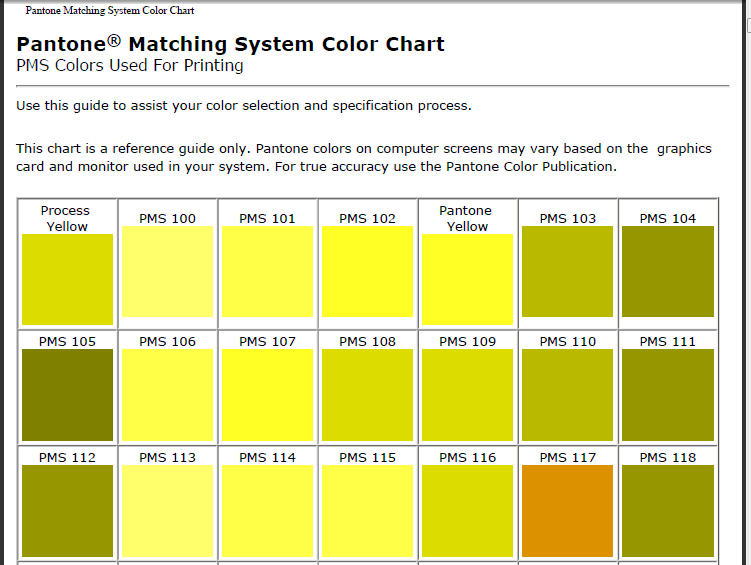Click the pale yellow PMS 113 swatch

coord(167,511)
